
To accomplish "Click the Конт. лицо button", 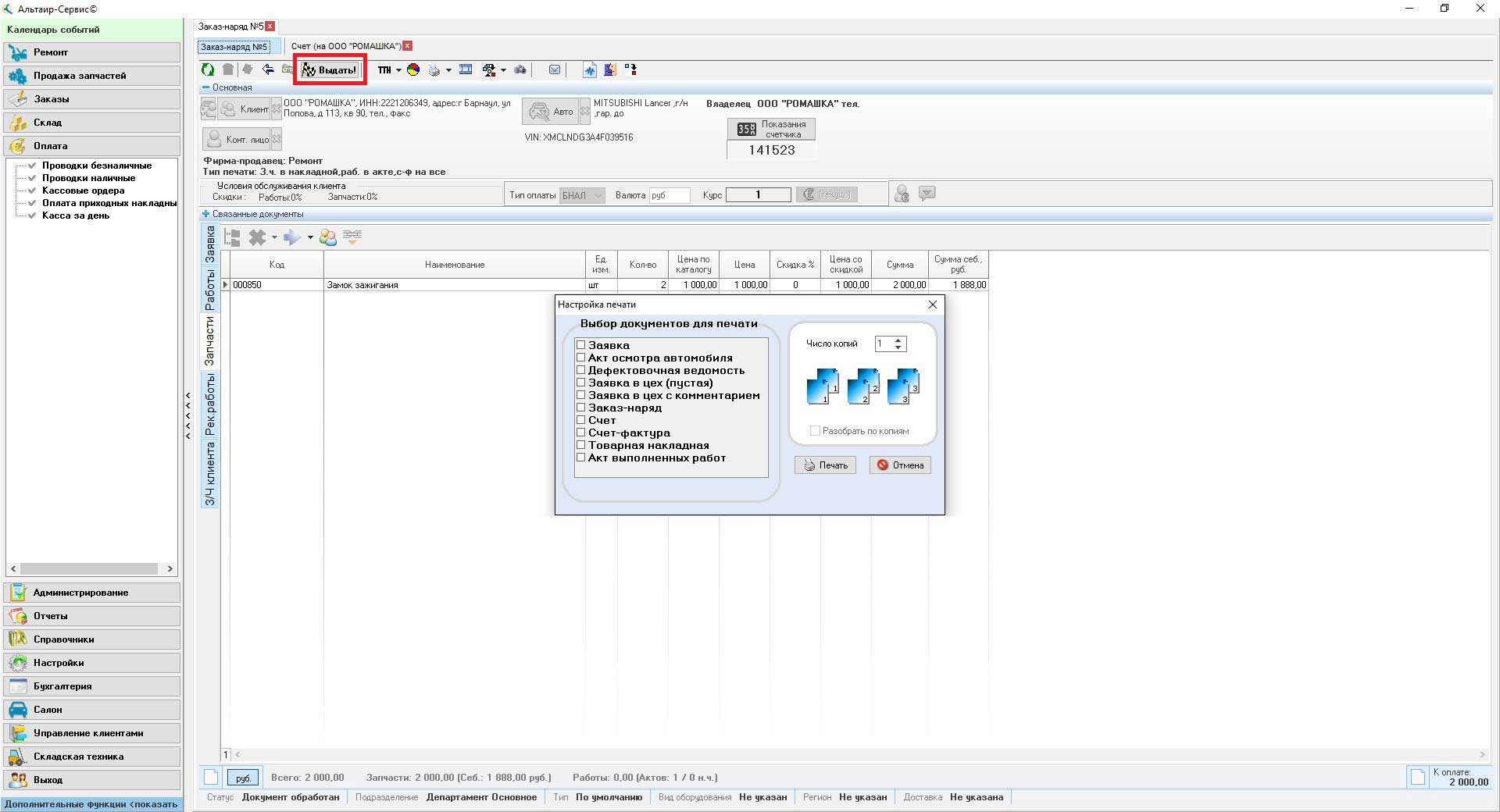I will coord(237,140).
